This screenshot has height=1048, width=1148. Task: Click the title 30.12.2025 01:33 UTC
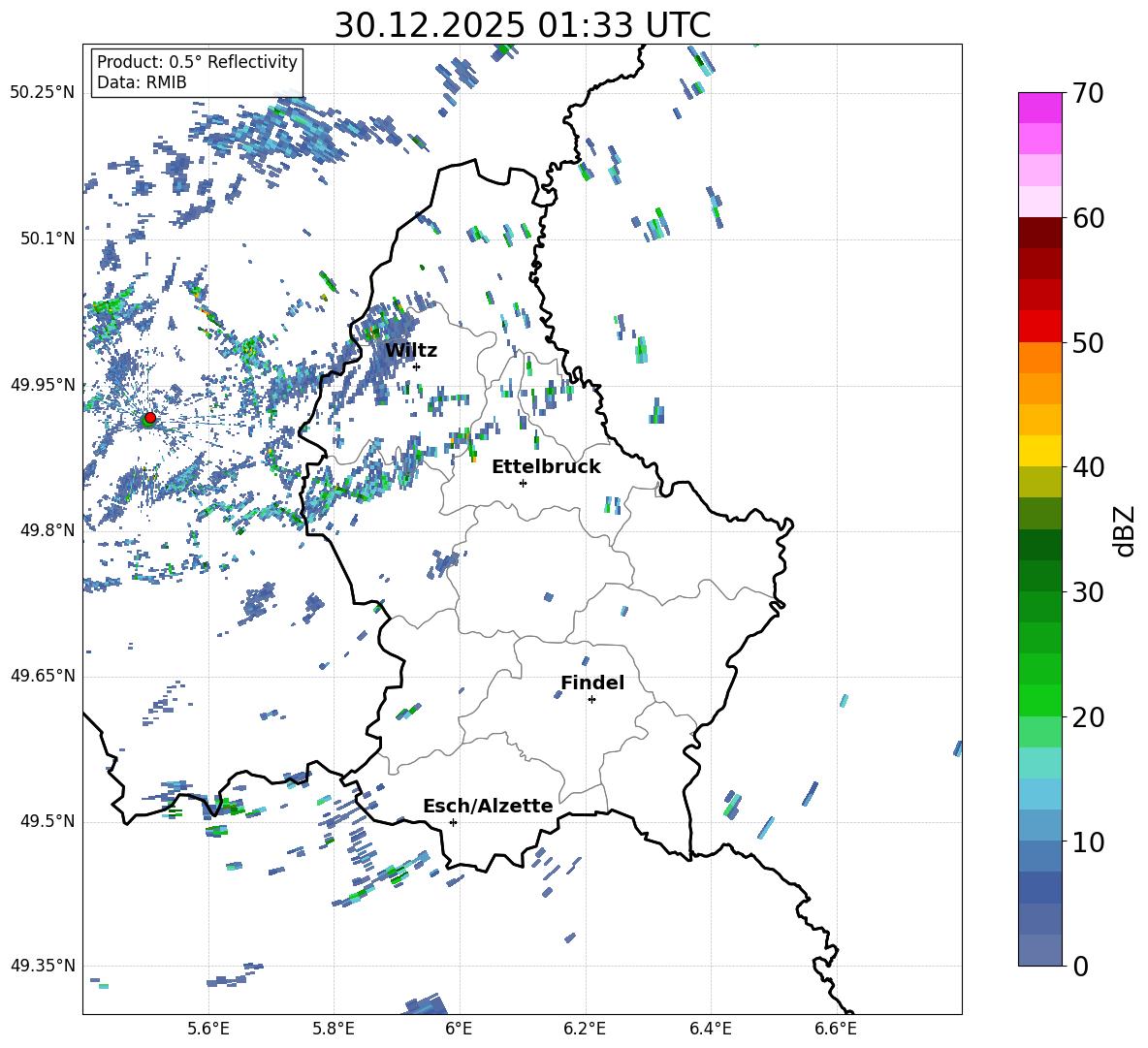click(x=523, y=25)
